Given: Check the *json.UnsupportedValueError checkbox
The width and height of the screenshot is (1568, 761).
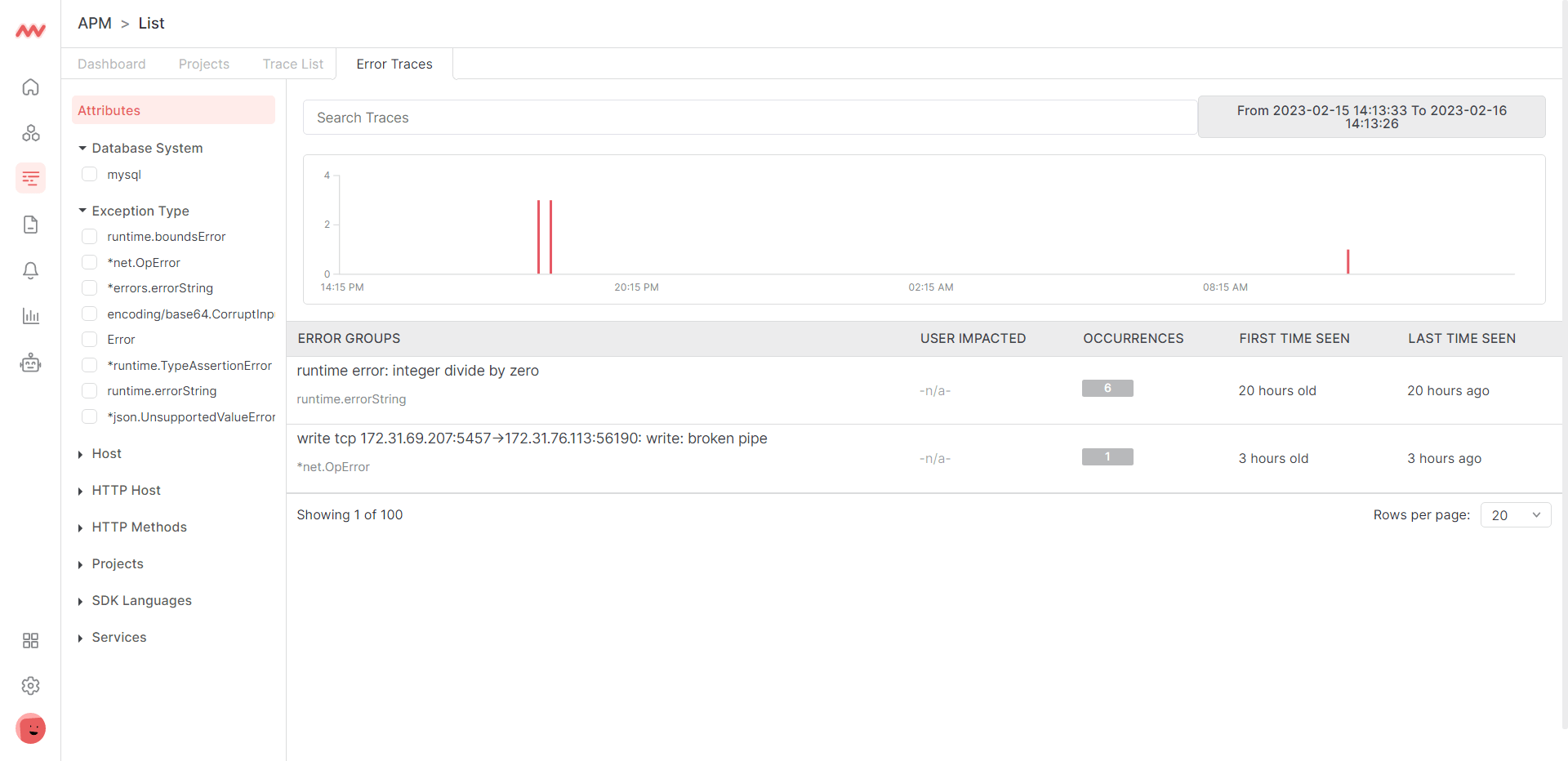Looking at the screenshot, I should (x=90, y=416).
